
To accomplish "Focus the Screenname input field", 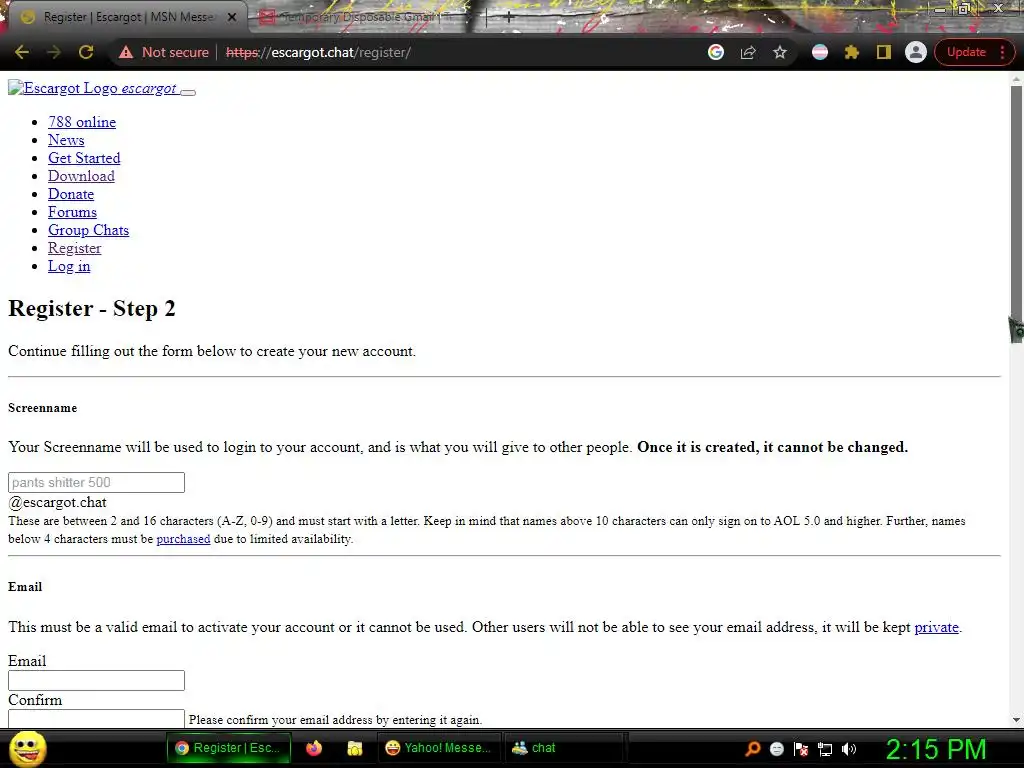I will coord(96,483).
